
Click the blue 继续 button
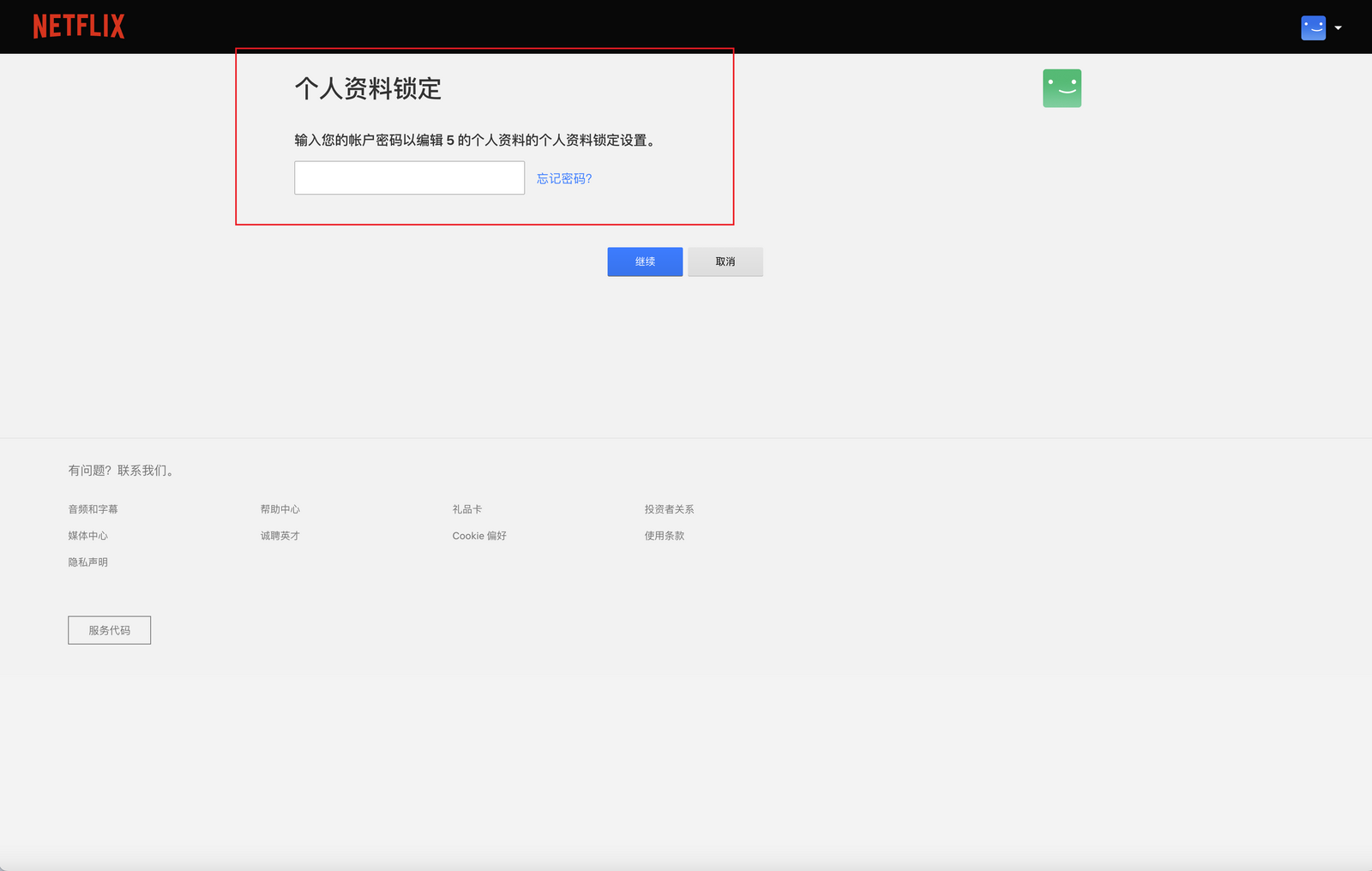pos(645,261)
